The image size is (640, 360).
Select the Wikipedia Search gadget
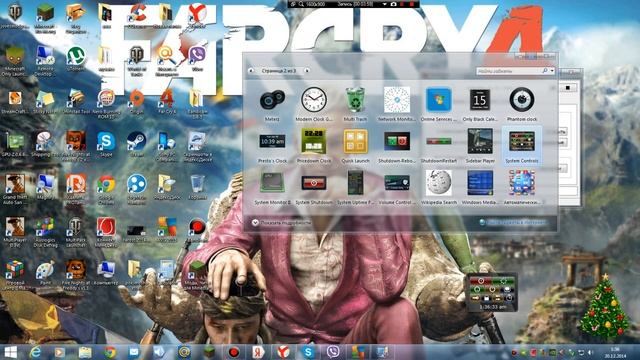pos(439,187)
